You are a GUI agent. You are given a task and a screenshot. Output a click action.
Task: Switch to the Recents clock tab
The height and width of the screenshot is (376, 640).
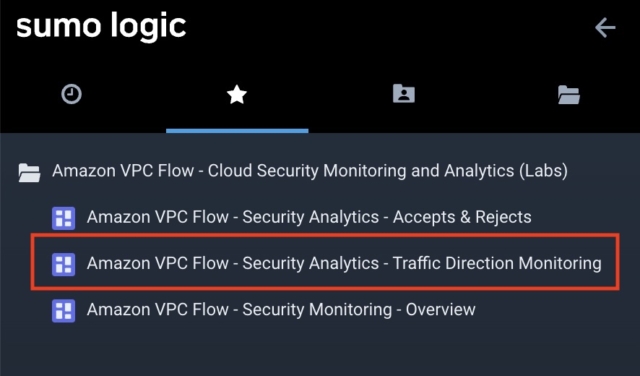coord(71,94)
